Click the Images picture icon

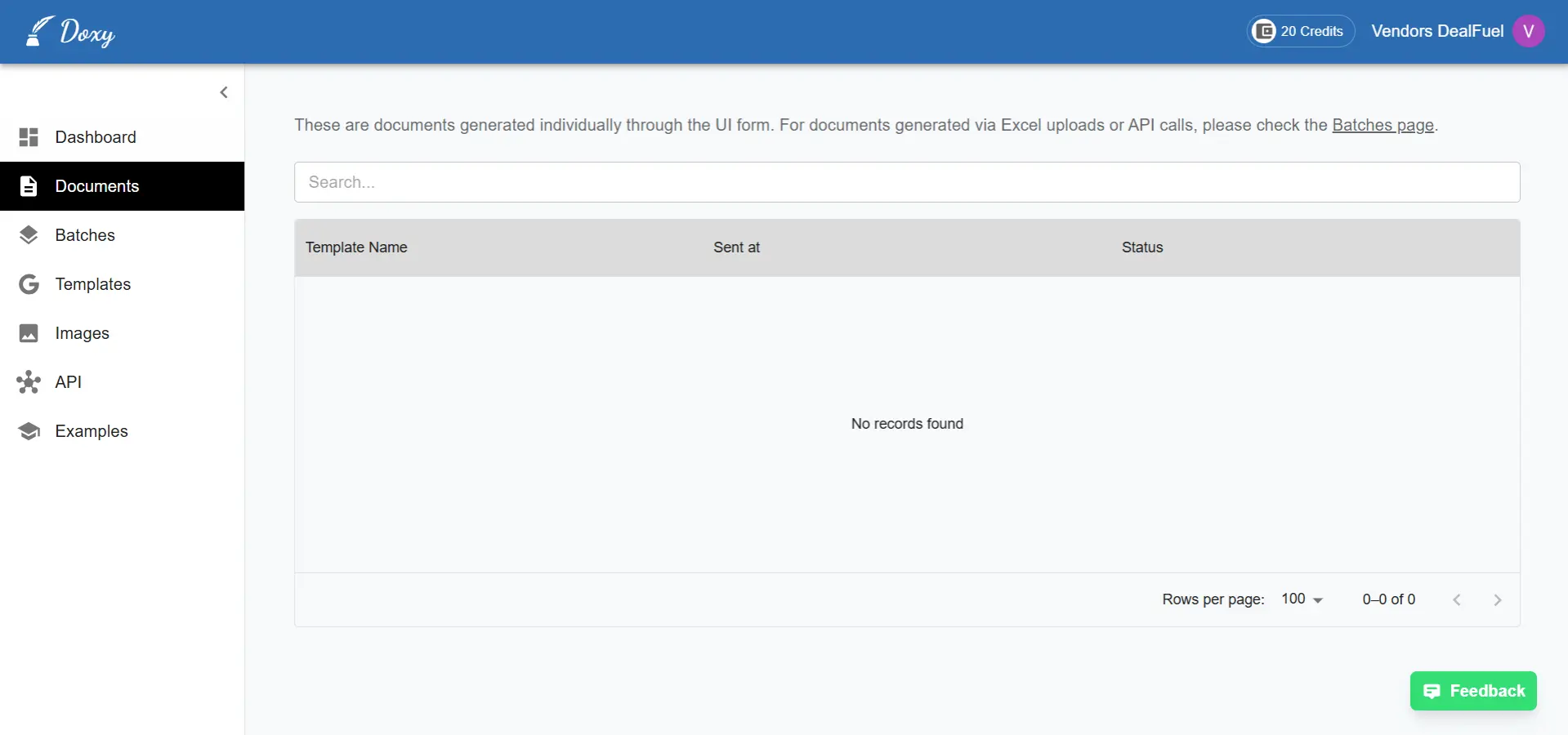click(x=29, y=333)
